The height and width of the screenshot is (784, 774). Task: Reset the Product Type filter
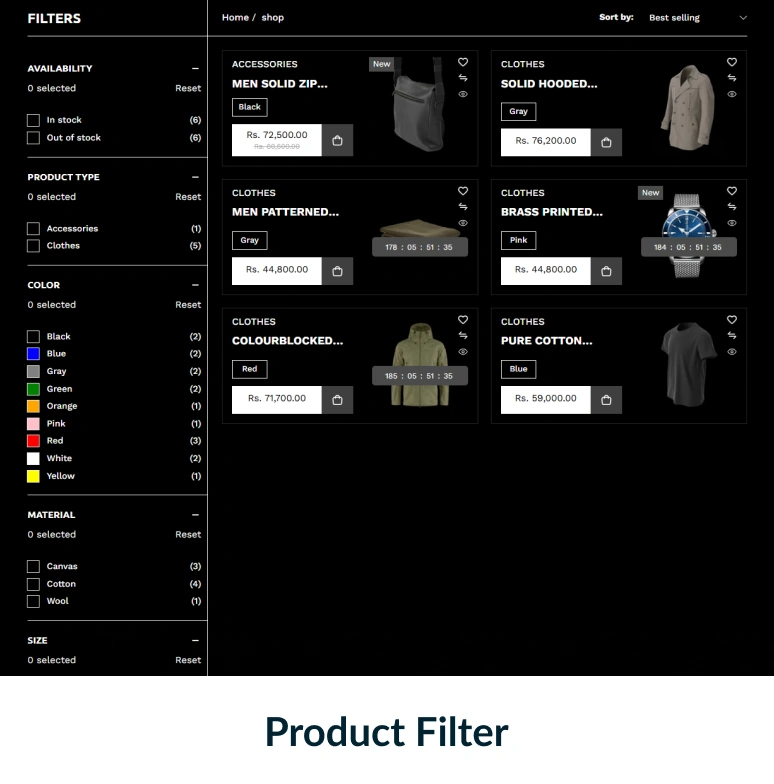(188, 196)
